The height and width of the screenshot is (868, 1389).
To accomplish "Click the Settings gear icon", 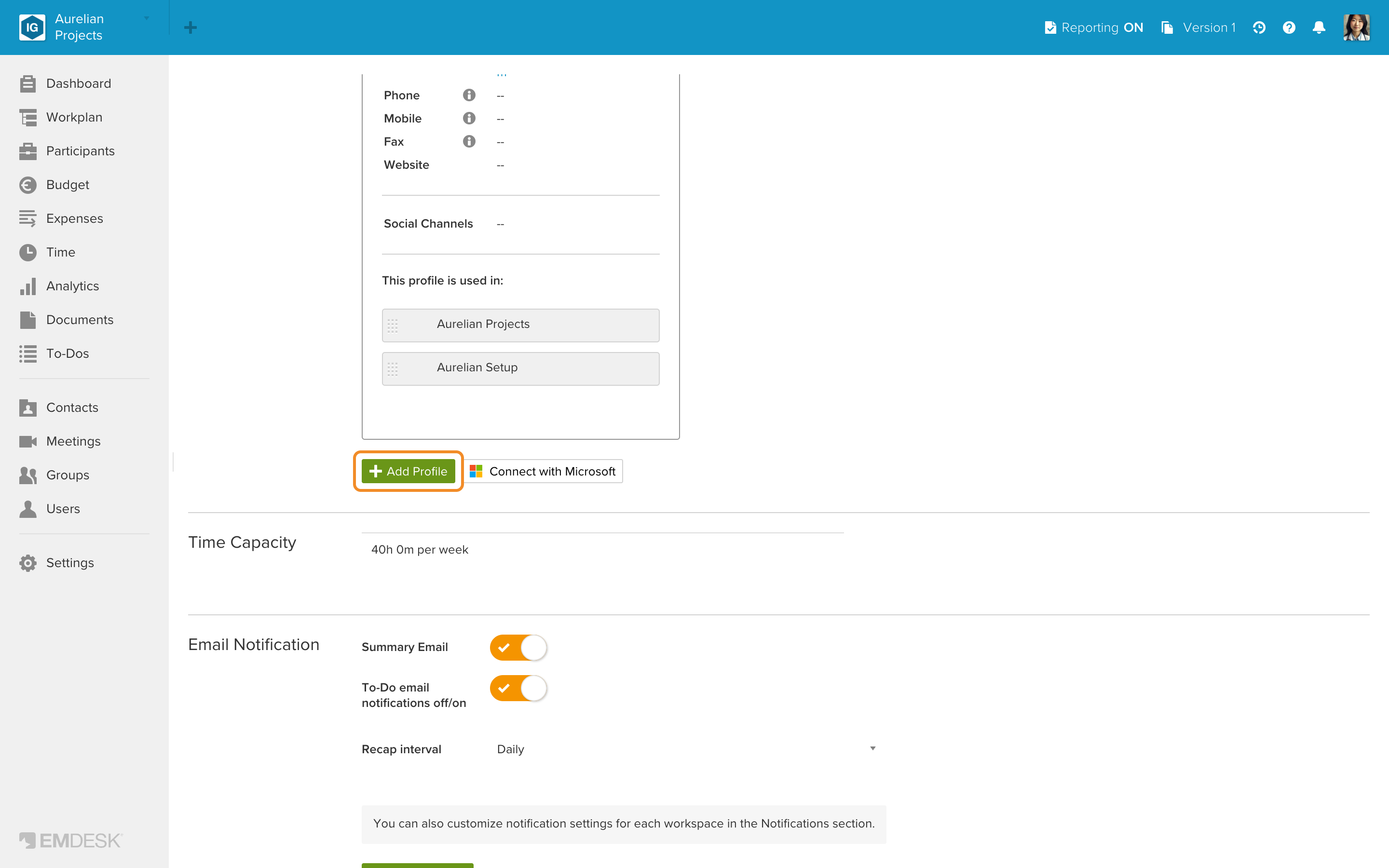I will 27,563.
